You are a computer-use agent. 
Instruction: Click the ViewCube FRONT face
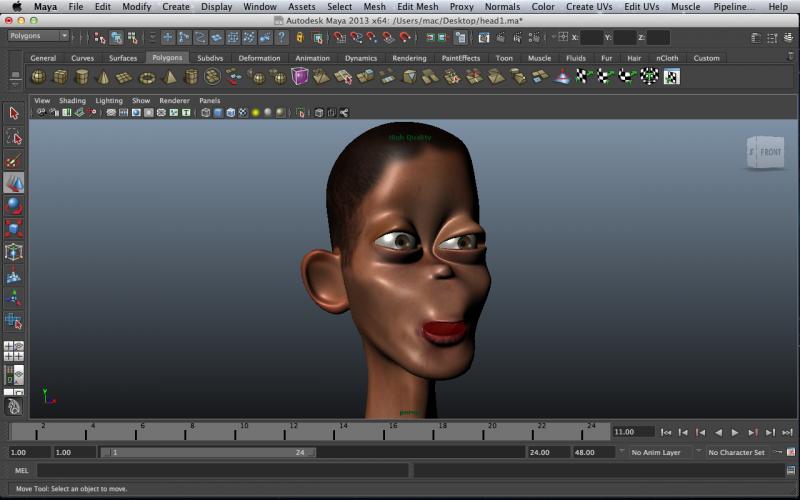point(770,152)
